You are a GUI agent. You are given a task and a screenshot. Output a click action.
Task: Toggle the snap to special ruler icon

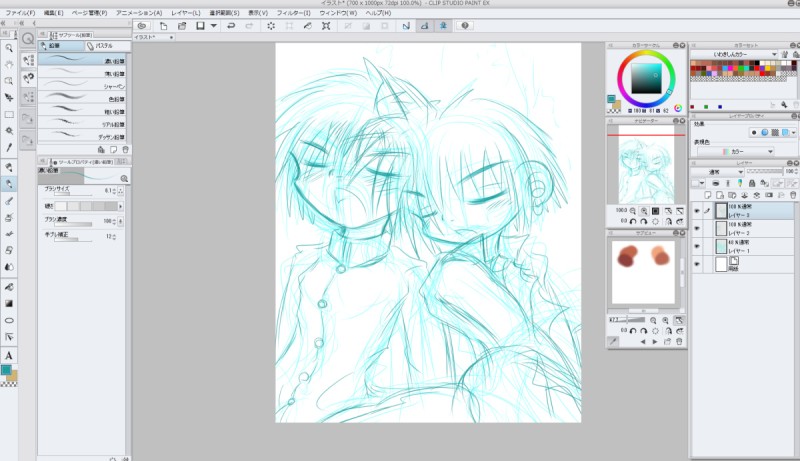[424, 25]
